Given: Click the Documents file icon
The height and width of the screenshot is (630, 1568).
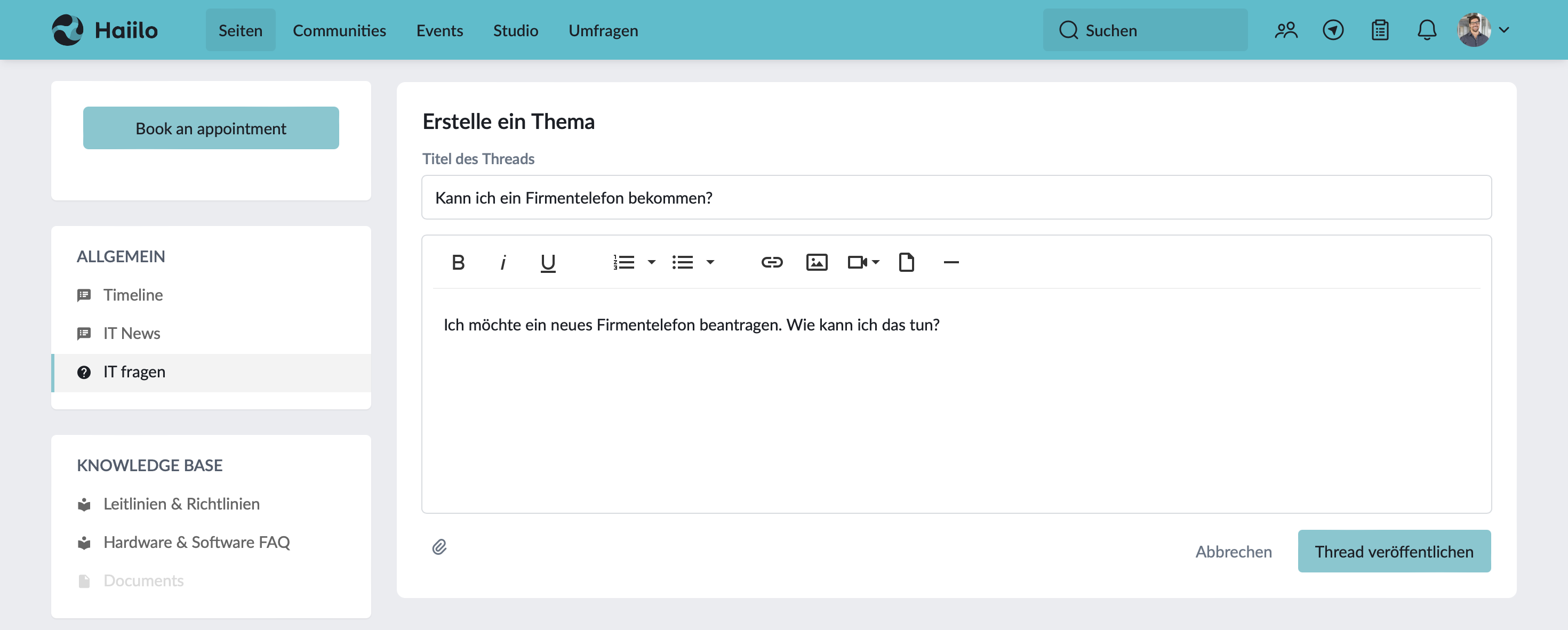Looking at the screenshot, I should [84, 581].
